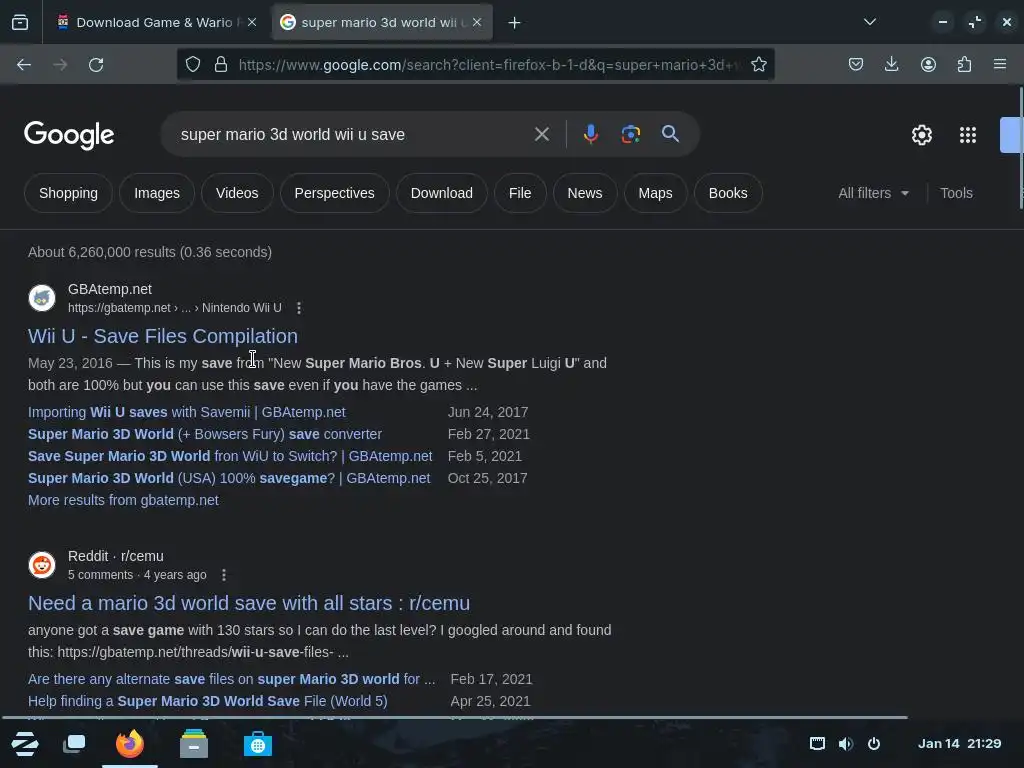
Task: Open Super Mario 3D World (USA) 100% savegame link
Action: [x=229, y=478]
